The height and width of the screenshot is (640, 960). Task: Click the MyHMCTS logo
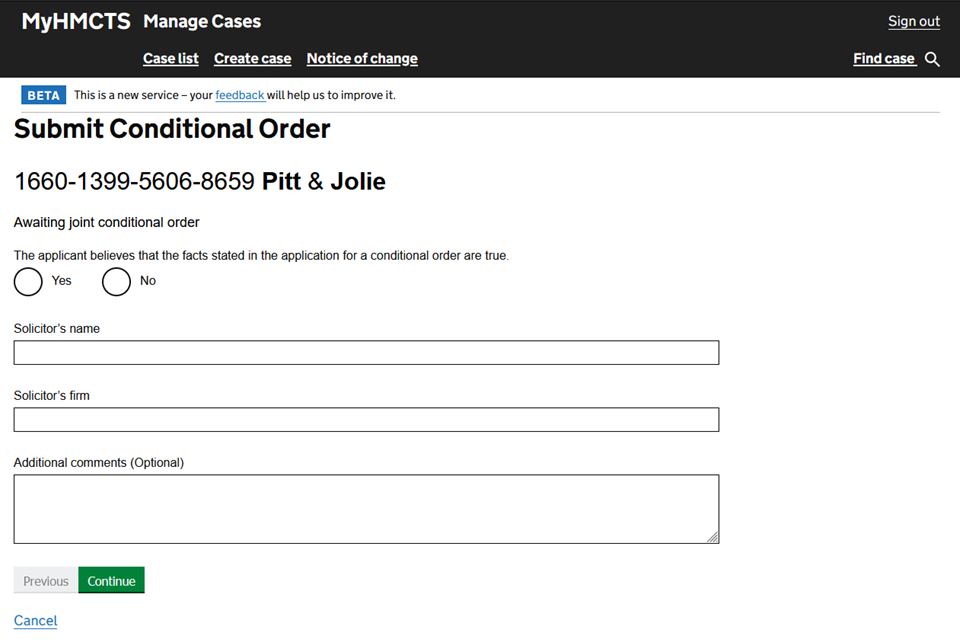76,21
